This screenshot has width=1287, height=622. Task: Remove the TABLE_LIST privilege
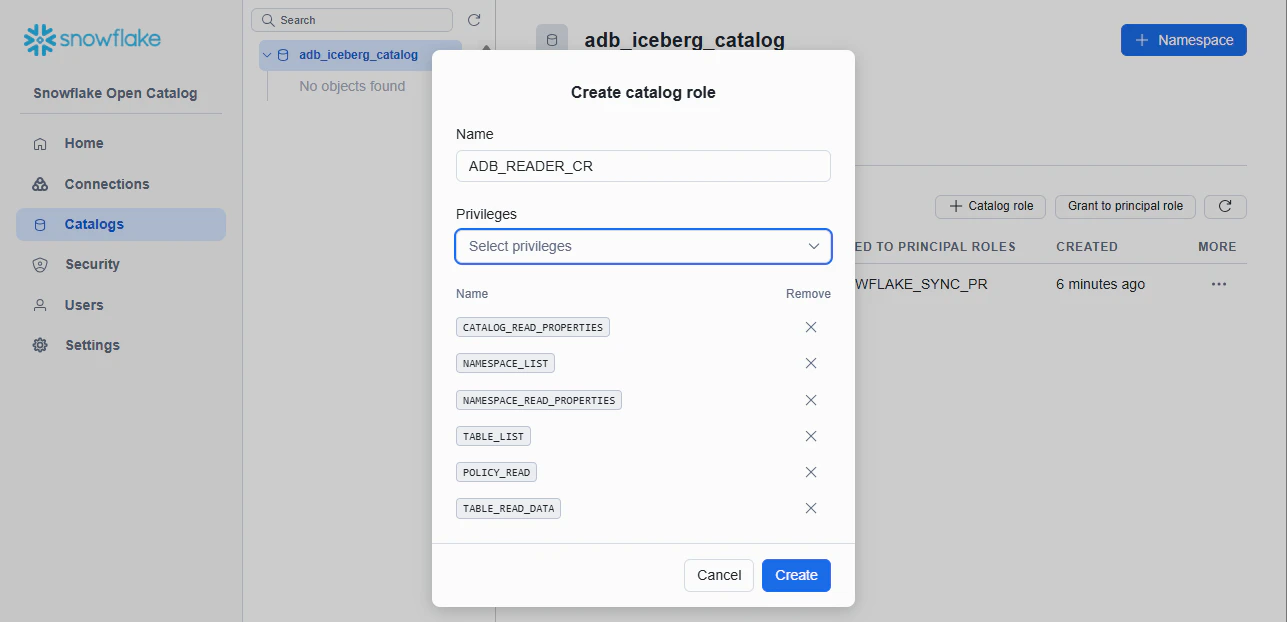pos(811,436)
